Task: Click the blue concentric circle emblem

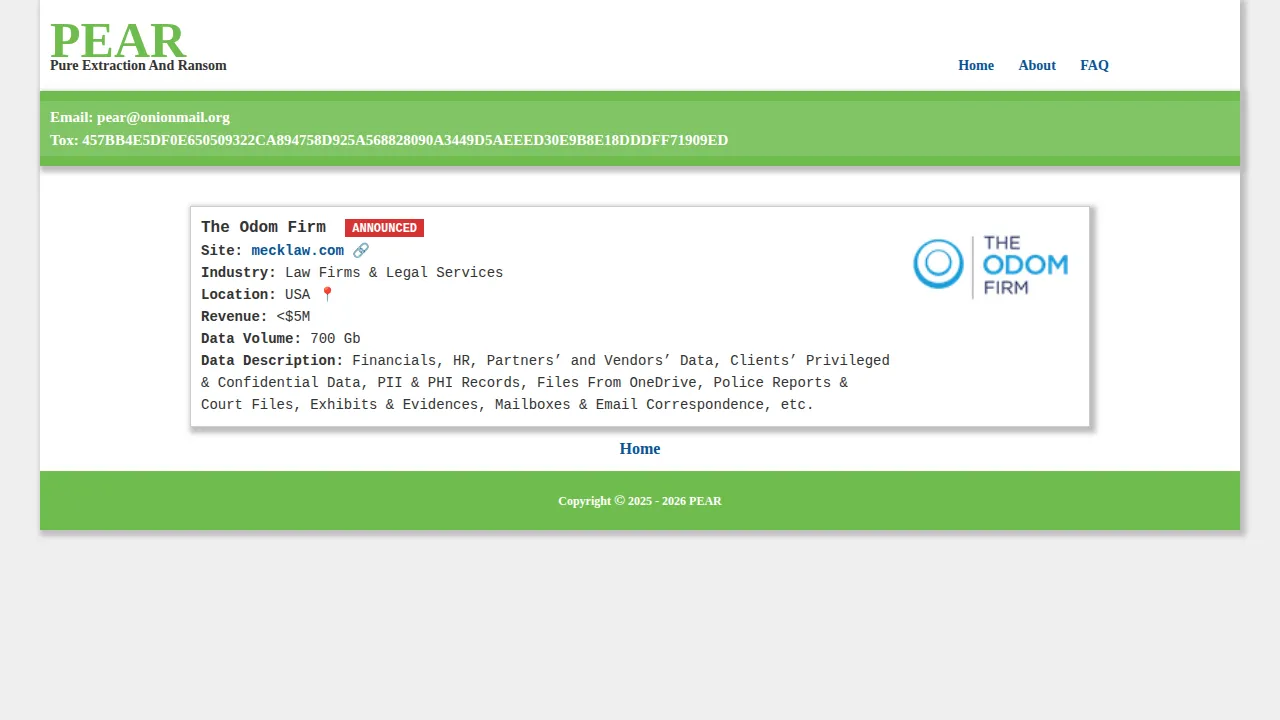Action: 938,264
